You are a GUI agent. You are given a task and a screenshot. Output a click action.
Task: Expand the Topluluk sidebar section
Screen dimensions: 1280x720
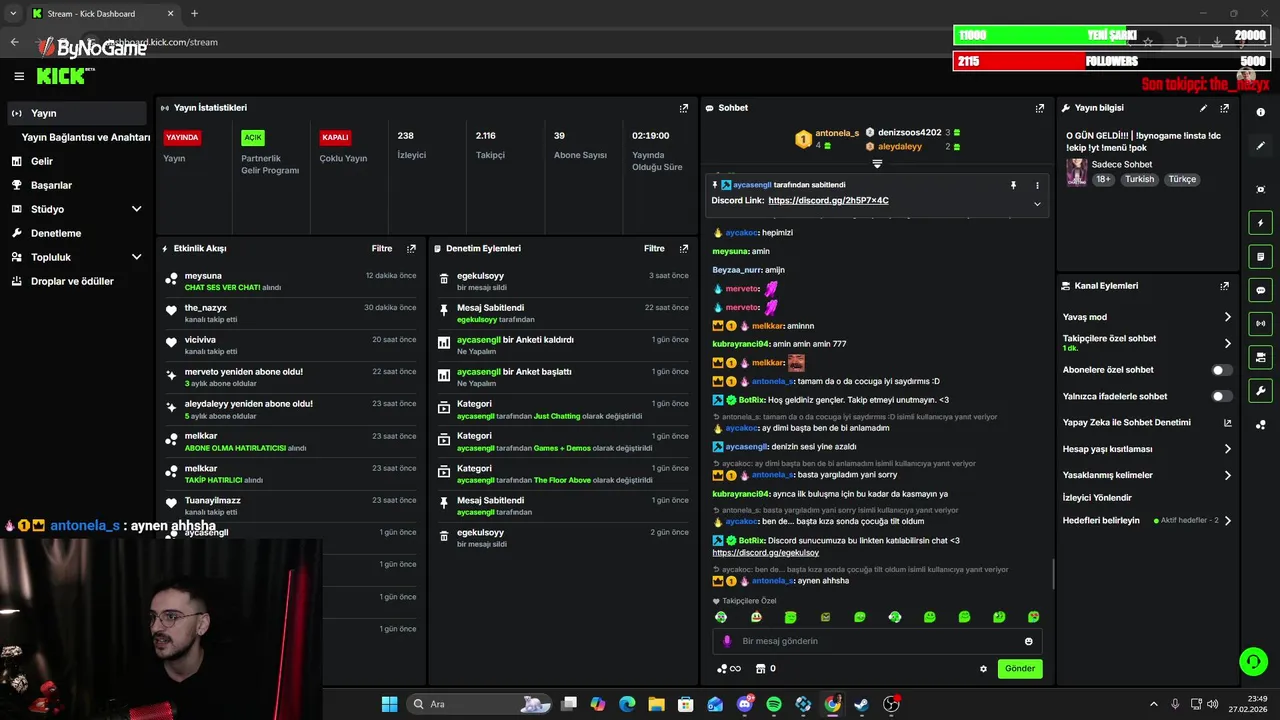tap(137, 257)
